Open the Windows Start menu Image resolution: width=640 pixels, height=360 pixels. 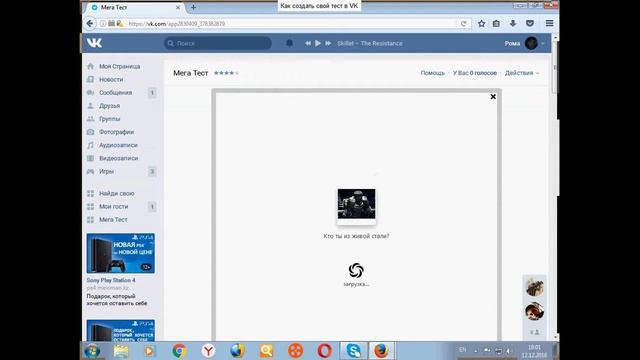(x=92, y=351)
